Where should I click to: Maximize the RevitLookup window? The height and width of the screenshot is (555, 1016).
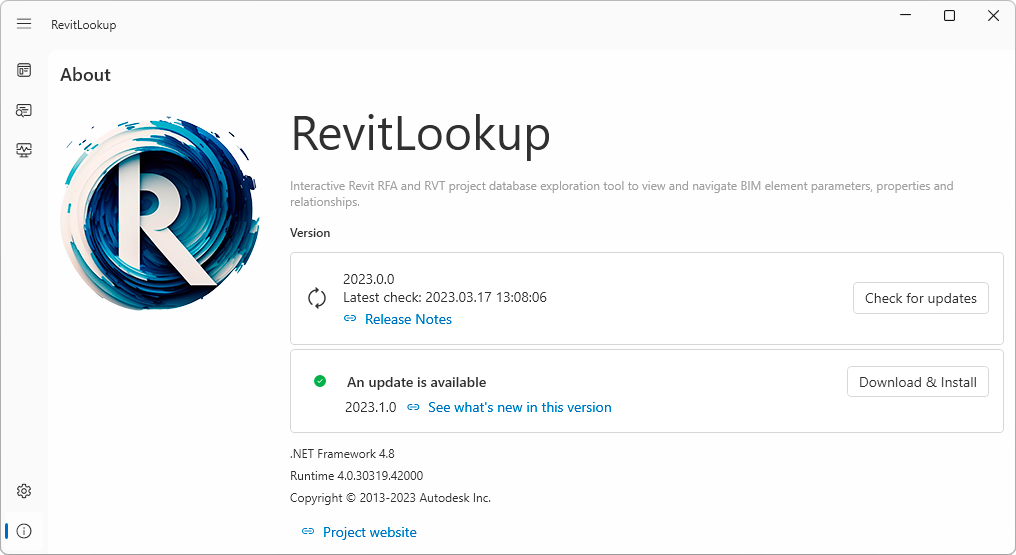point(949,16)
